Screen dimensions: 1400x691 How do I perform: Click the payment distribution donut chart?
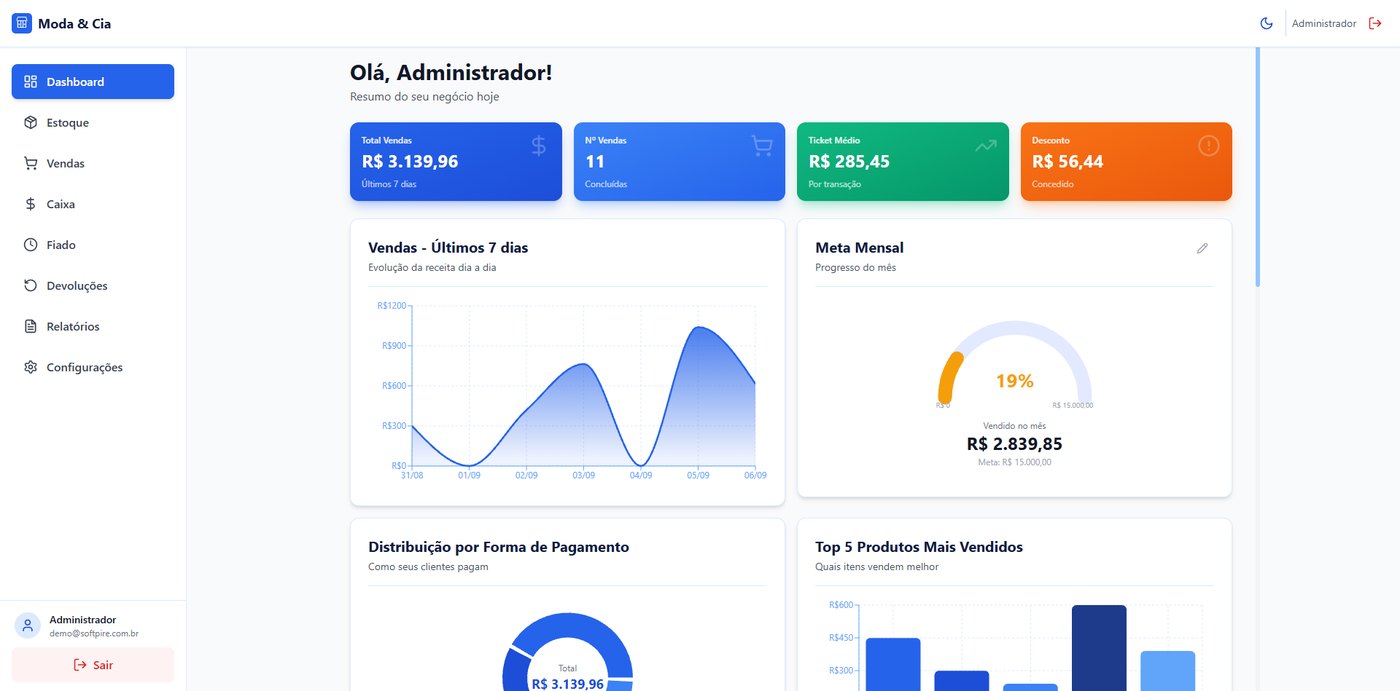pos(567,652)
